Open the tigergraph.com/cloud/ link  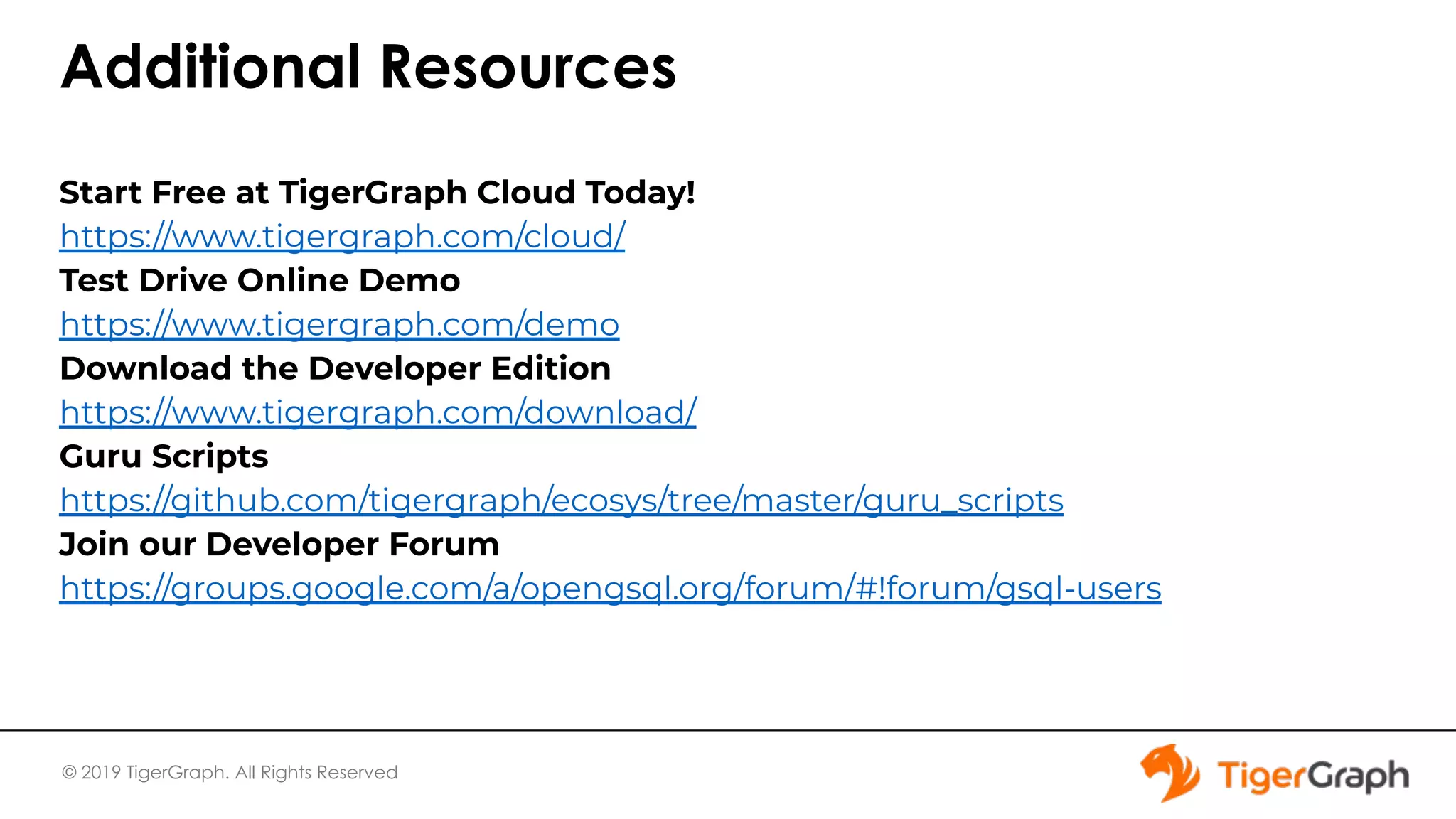coord(342,236)
